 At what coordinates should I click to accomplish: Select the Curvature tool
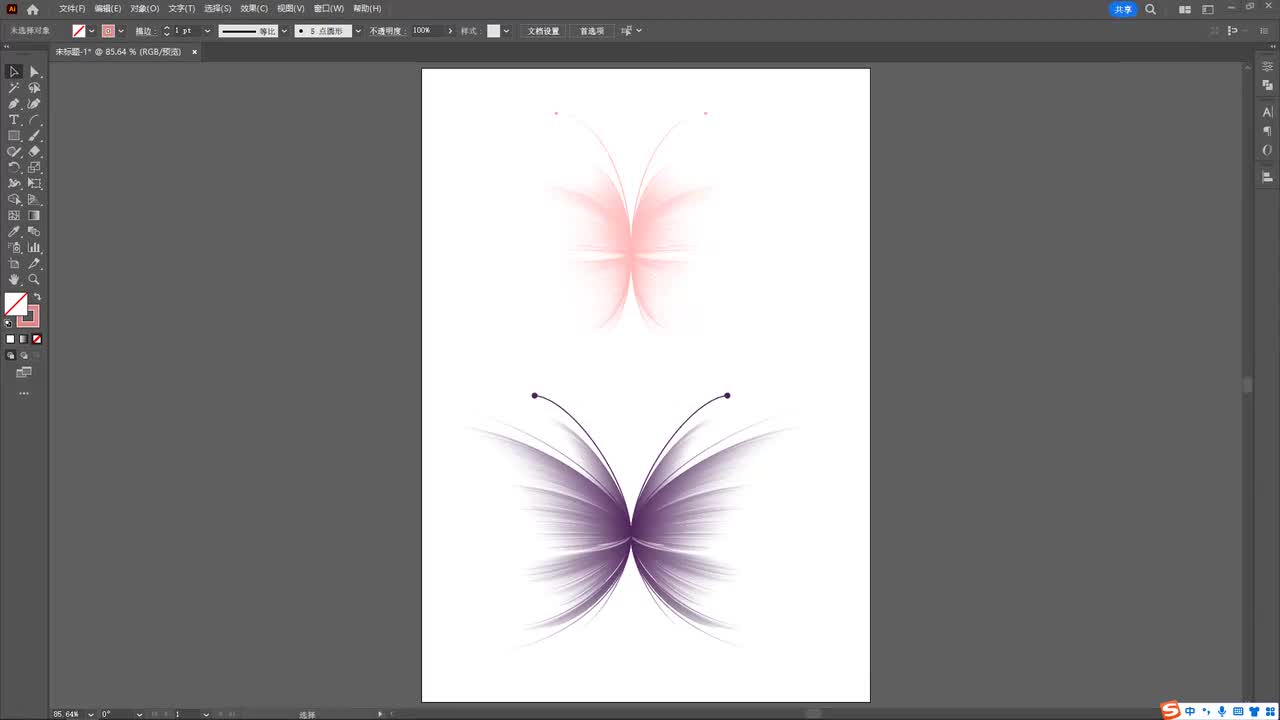pyautogui.click(x=34, y=104)
